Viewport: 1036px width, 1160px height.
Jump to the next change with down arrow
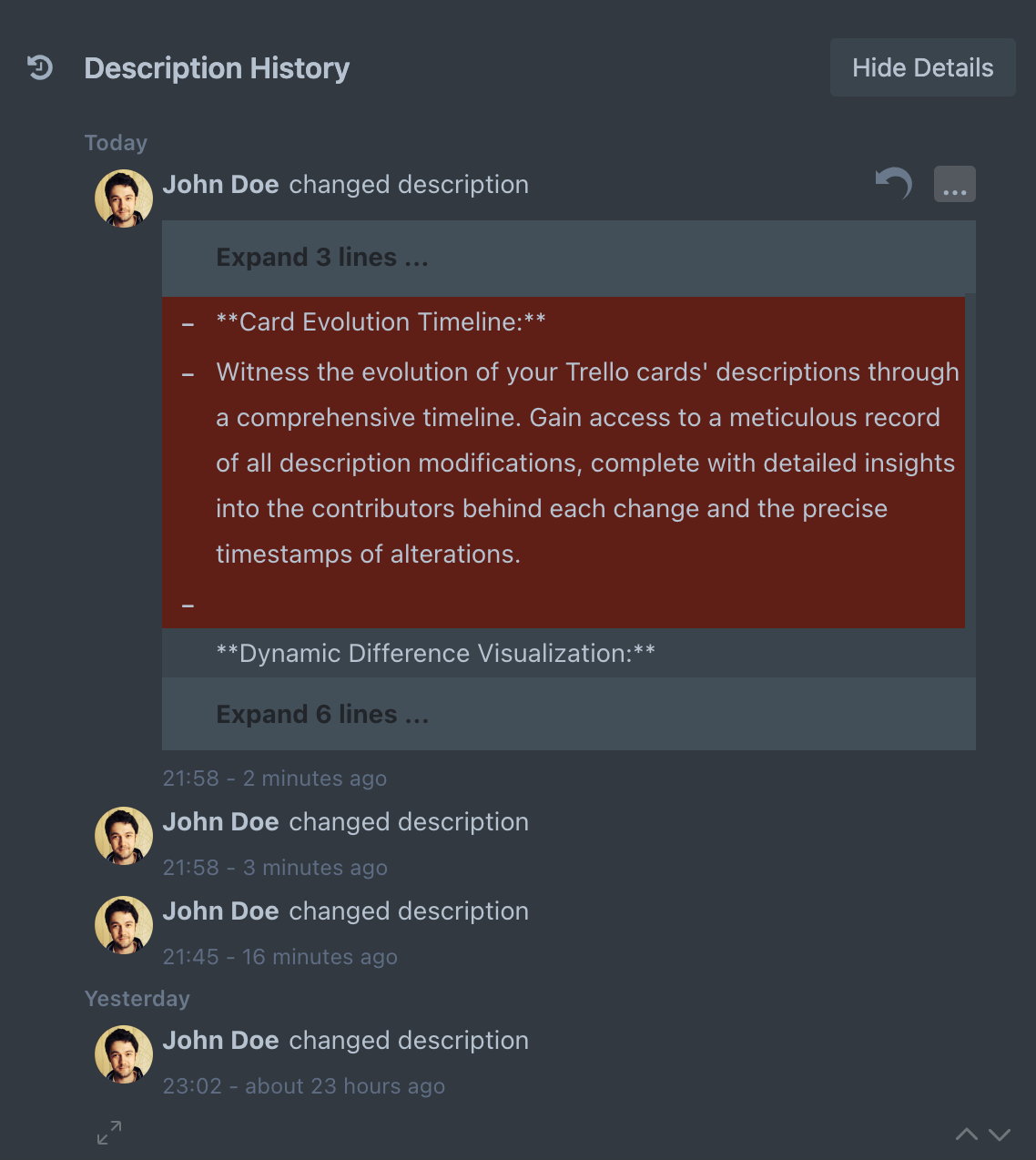[x=999, y=1135]
